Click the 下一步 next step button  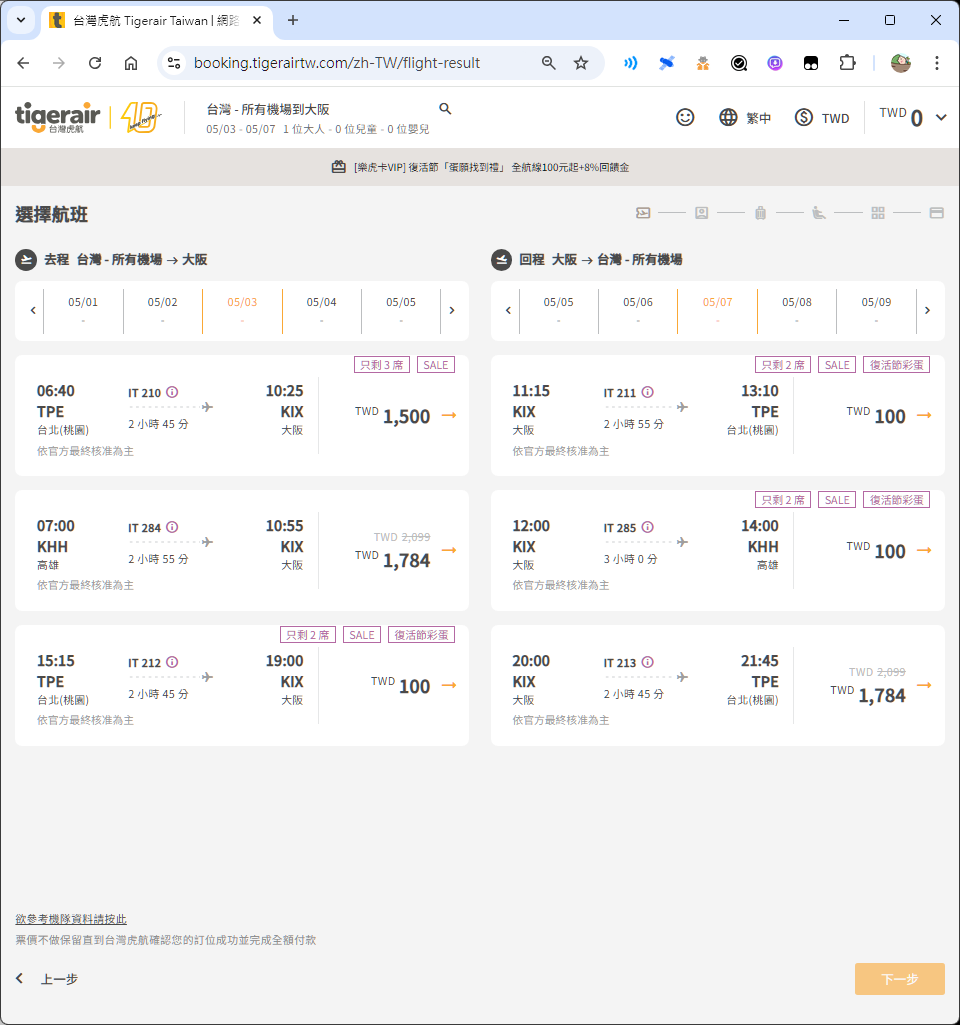pos(899,979)
